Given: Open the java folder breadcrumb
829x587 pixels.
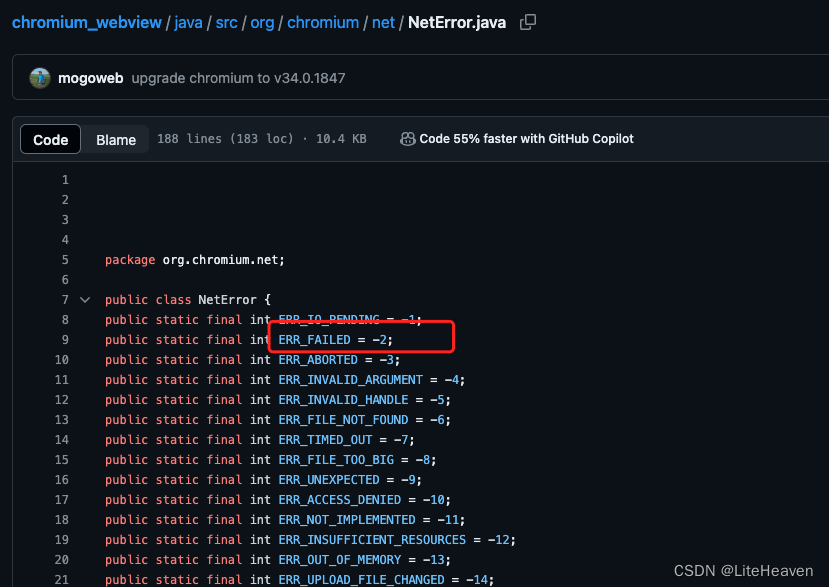Looking at the screenshot, I should (x=188, y=22).
